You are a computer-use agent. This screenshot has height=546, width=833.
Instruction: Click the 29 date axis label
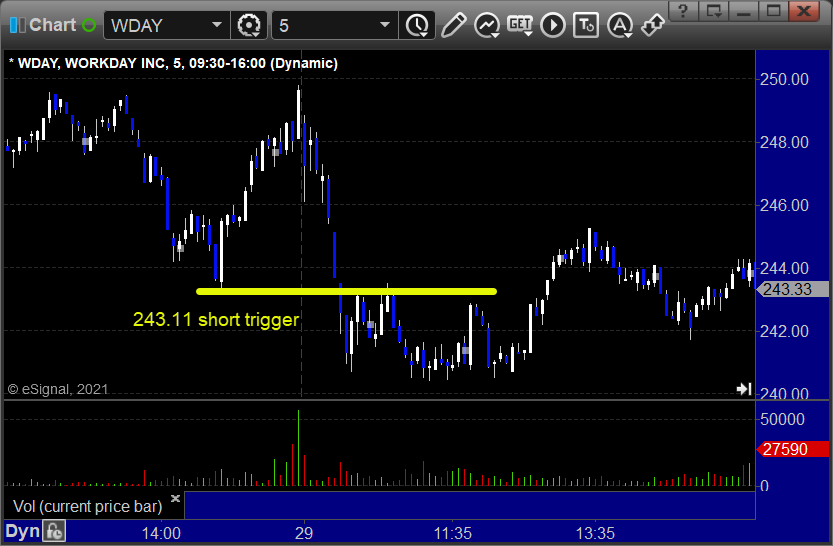click(304, 533)
